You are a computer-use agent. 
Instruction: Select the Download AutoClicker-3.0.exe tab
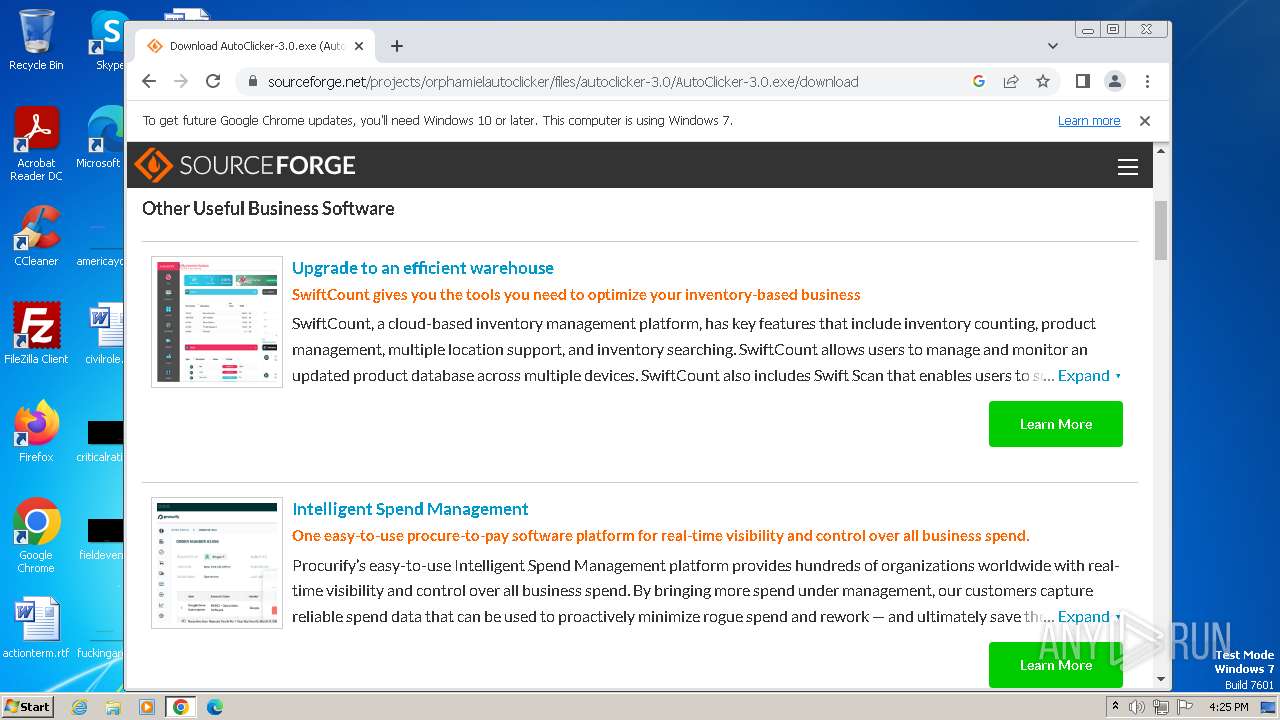point(255,46)
